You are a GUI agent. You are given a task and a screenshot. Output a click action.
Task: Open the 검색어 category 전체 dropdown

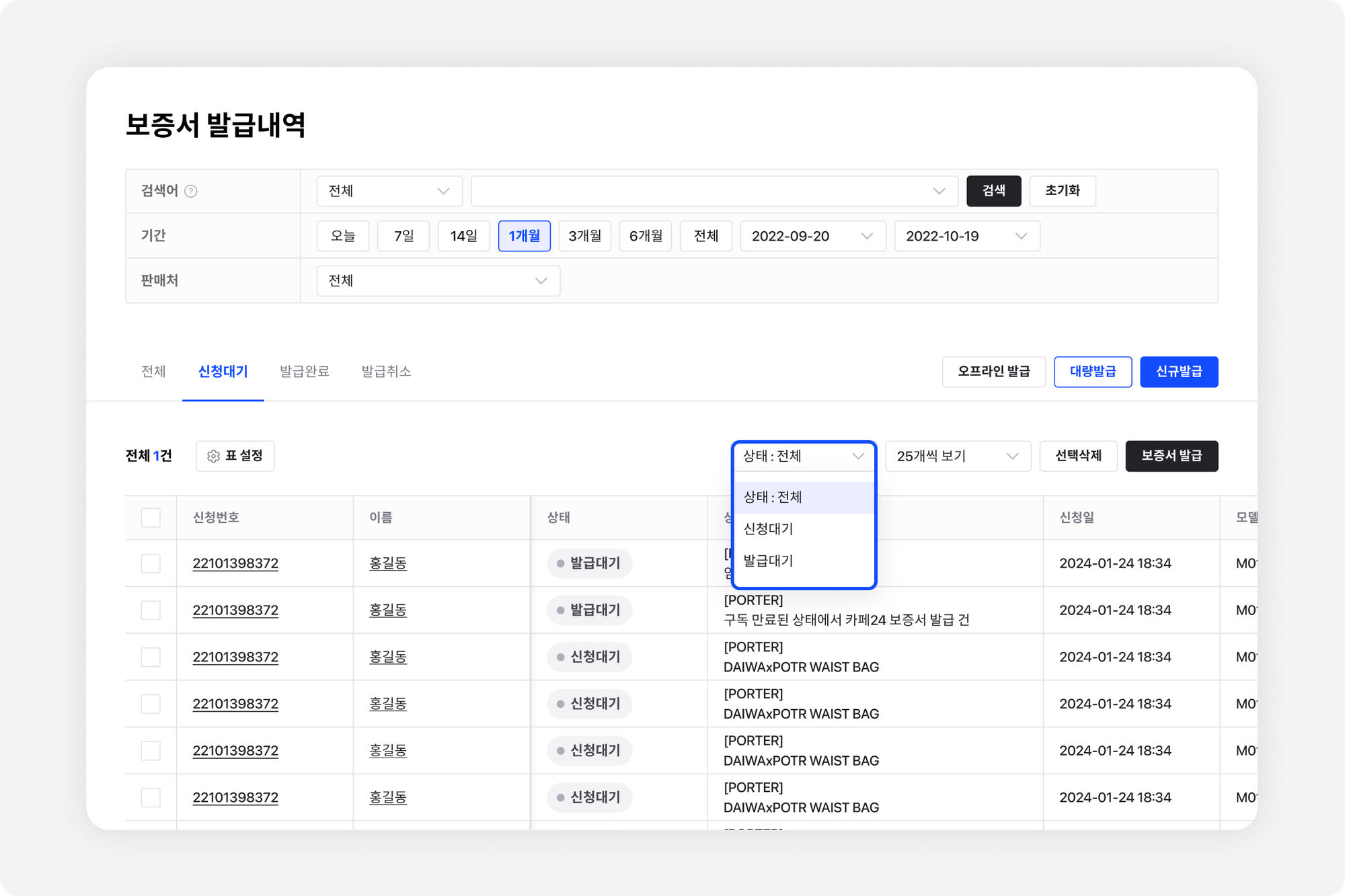tap(389, 192)
